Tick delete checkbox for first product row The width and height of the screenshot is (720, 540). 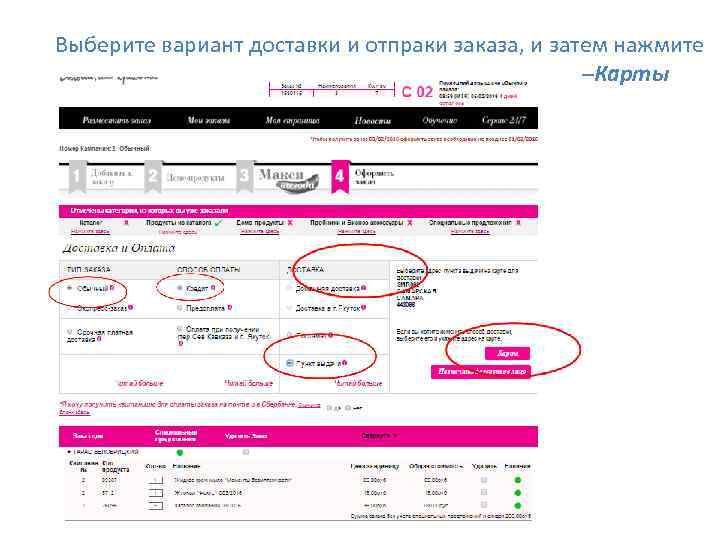pos(484,480)
